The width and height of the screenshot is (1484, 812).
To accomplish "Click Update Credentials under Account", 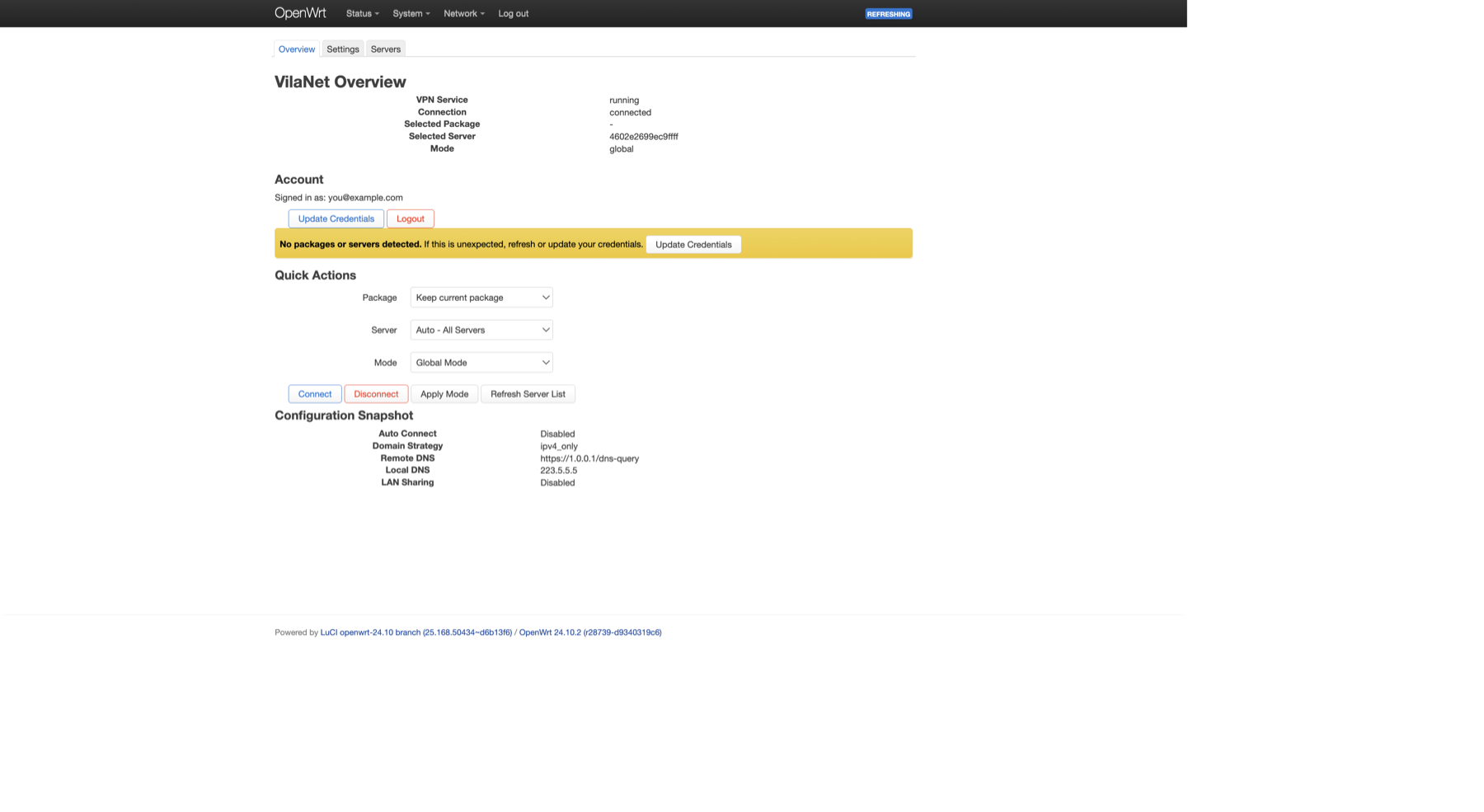I will coord(336,218).
